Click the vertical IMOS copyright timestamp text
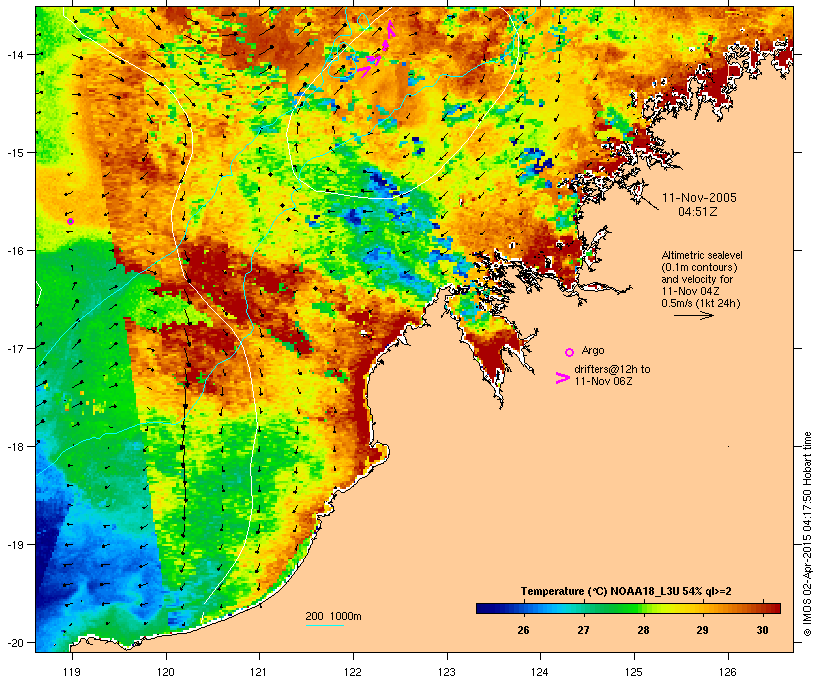This screenshot has height=680, width=820. 807,534
